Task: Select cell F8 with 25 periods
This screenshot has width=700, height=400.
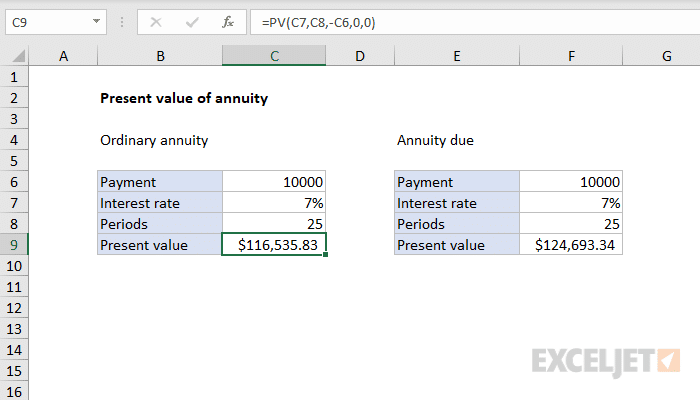Action: [571, 224]
